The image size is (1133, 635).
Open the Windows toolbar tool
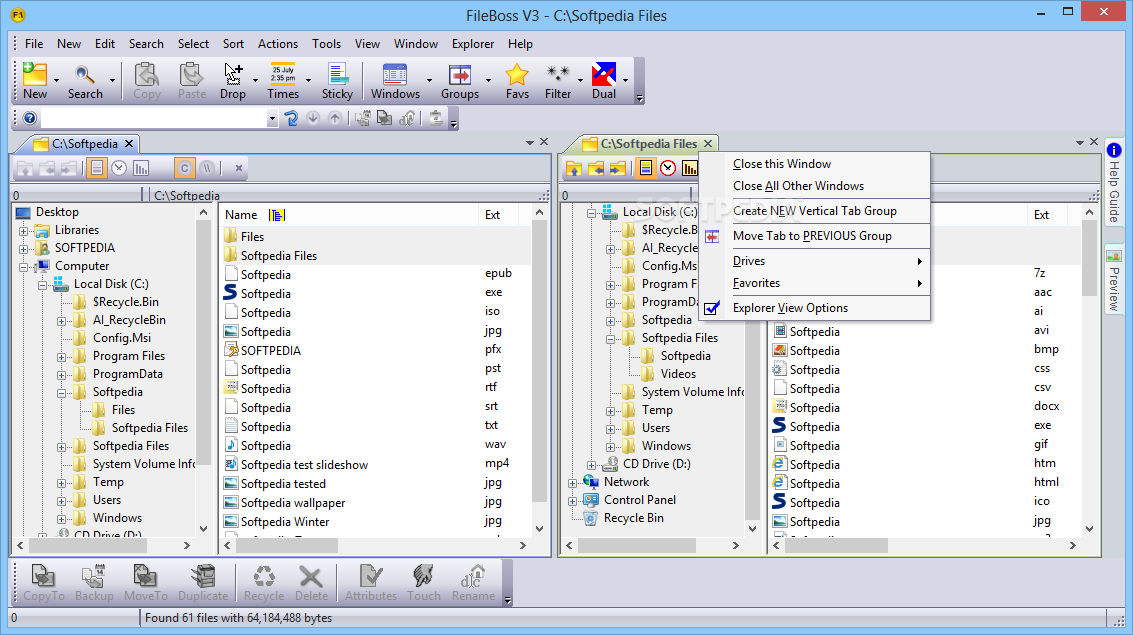coord(395,81)
